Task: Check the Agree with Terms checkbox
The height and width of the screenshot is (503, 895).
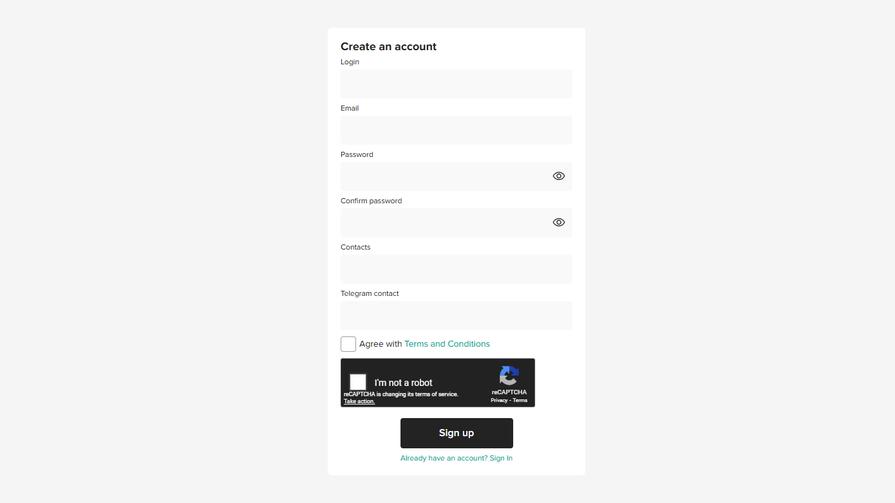Action: [348, 344]
